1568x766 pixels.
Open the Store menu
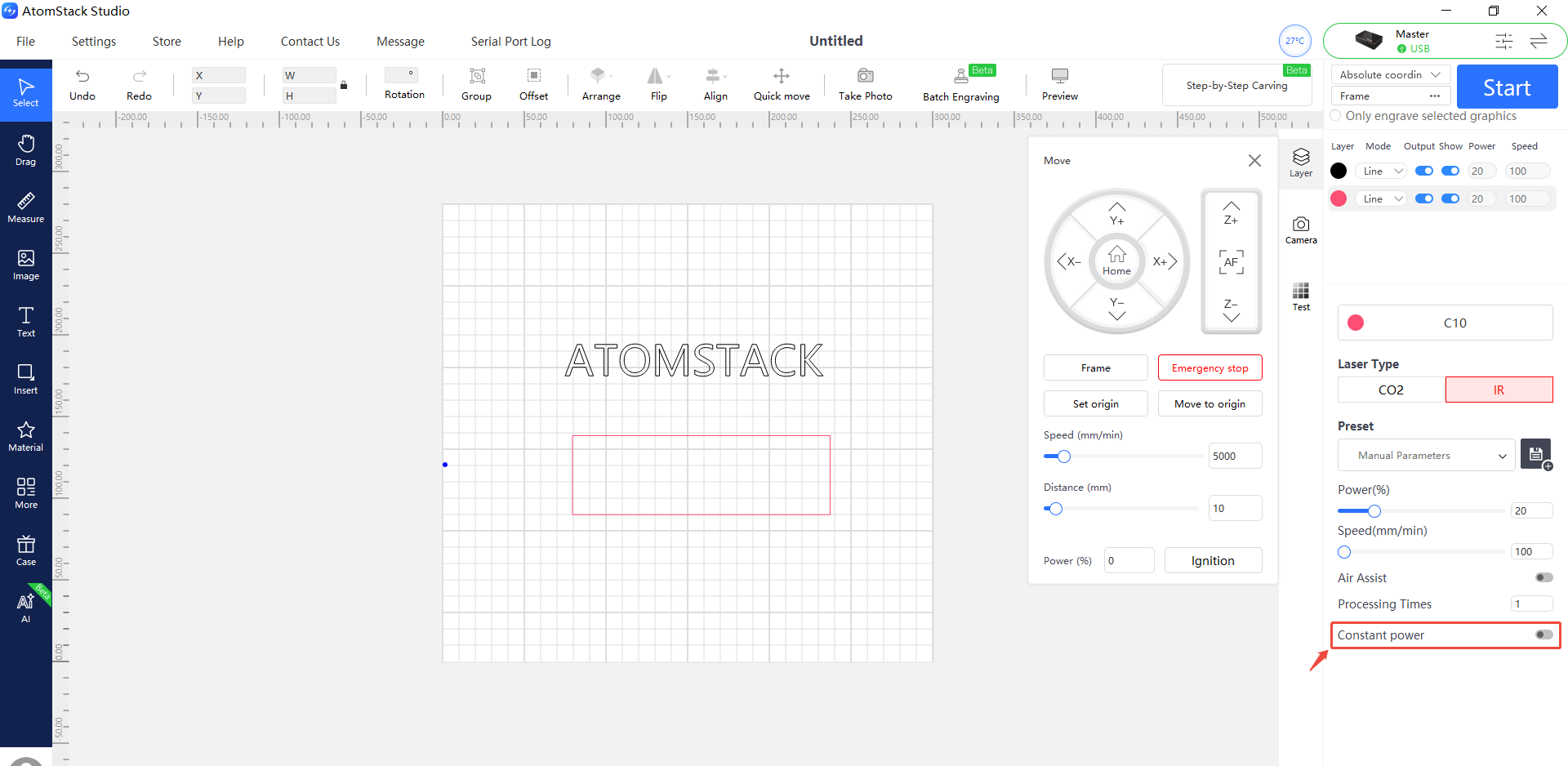167,42
